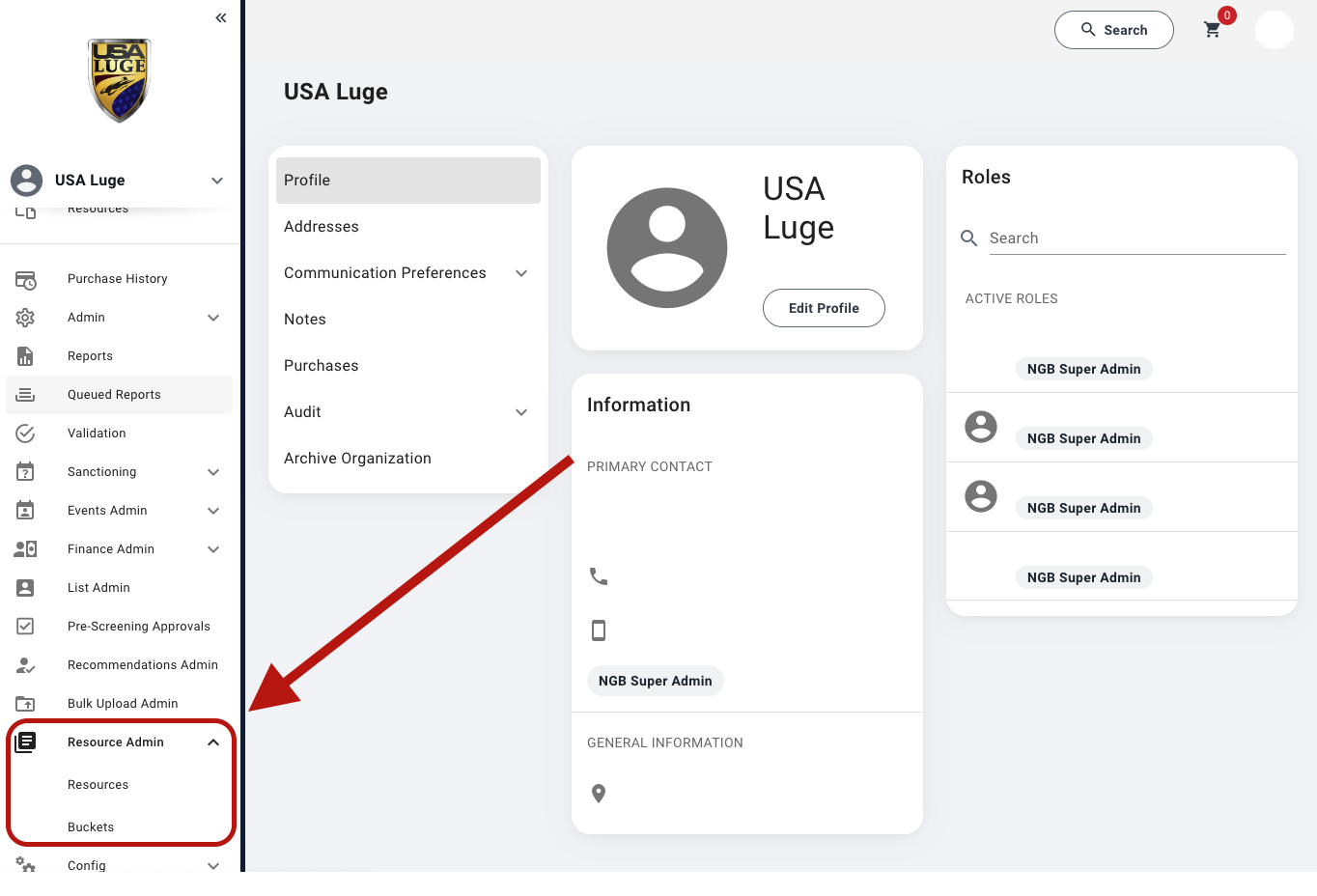Open the Recommendations Admin link
Viewport: 1317px width, 896px height.
(x=143, y=665)
